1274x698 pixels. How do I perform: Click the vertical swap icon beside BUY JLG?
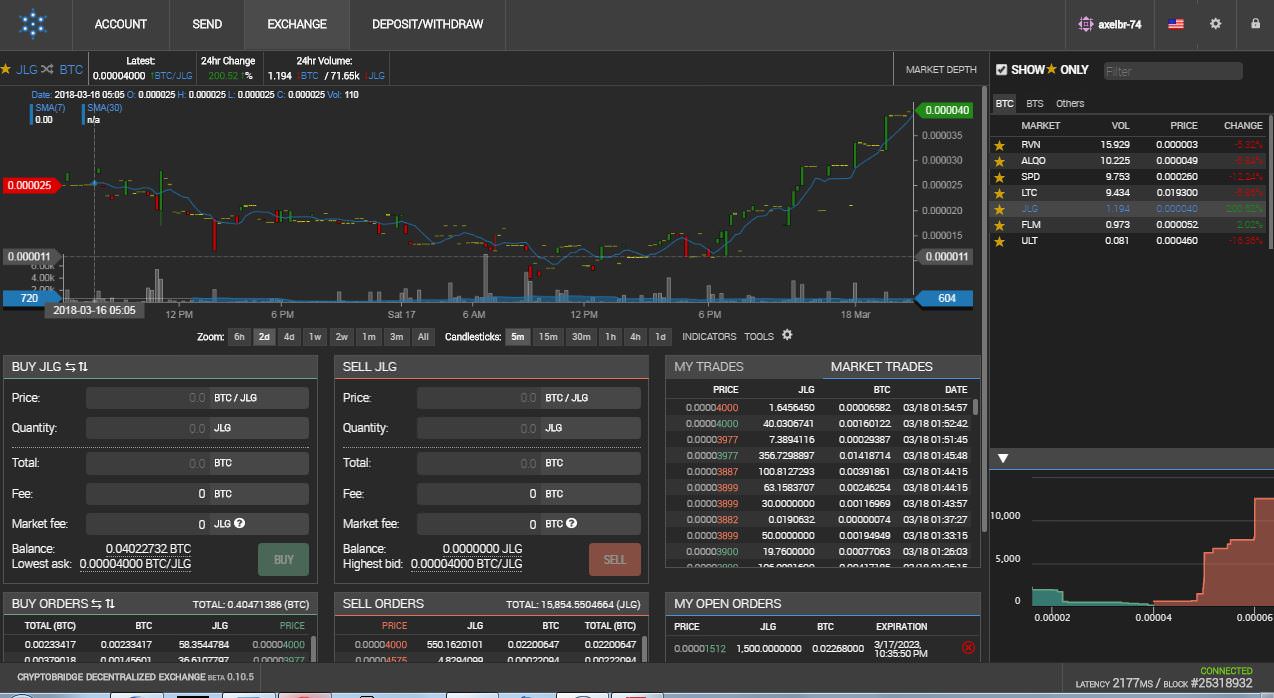tap(83, 367)
